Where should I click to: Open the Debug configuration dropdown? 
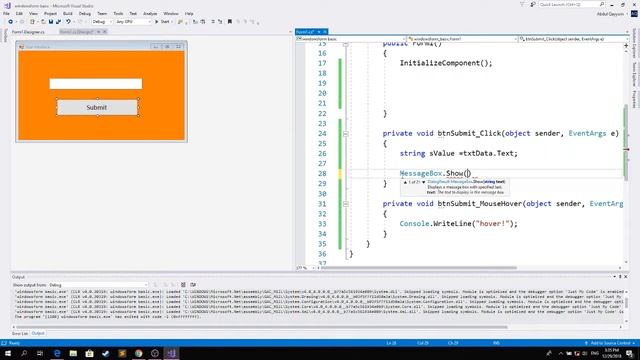[x=102, y=22]
